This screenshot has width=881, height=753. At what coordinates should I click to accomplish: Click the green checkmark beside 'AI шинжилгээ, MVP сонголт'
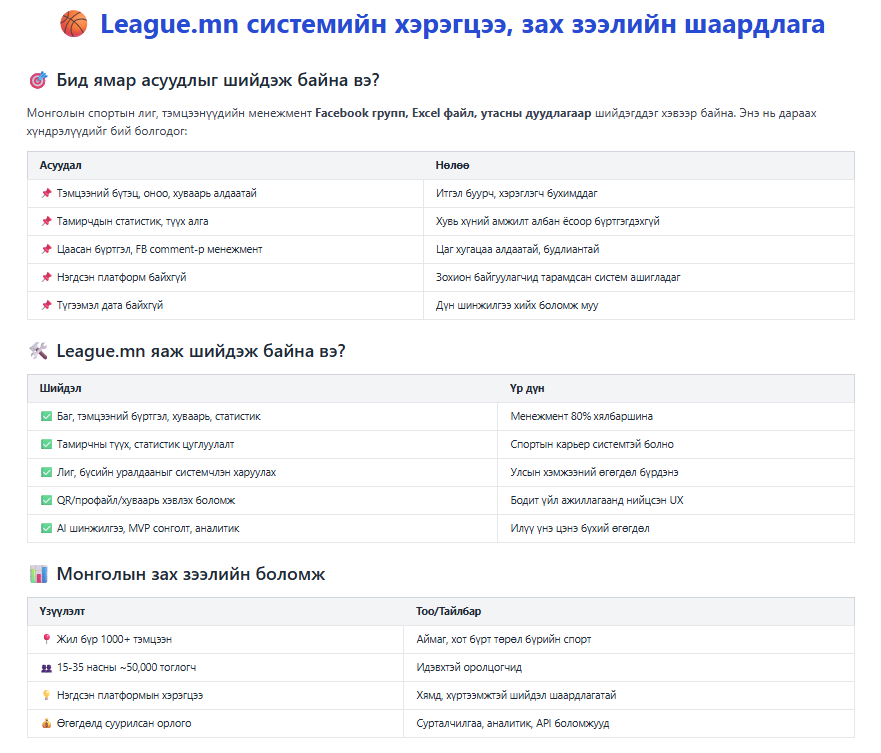46,528
